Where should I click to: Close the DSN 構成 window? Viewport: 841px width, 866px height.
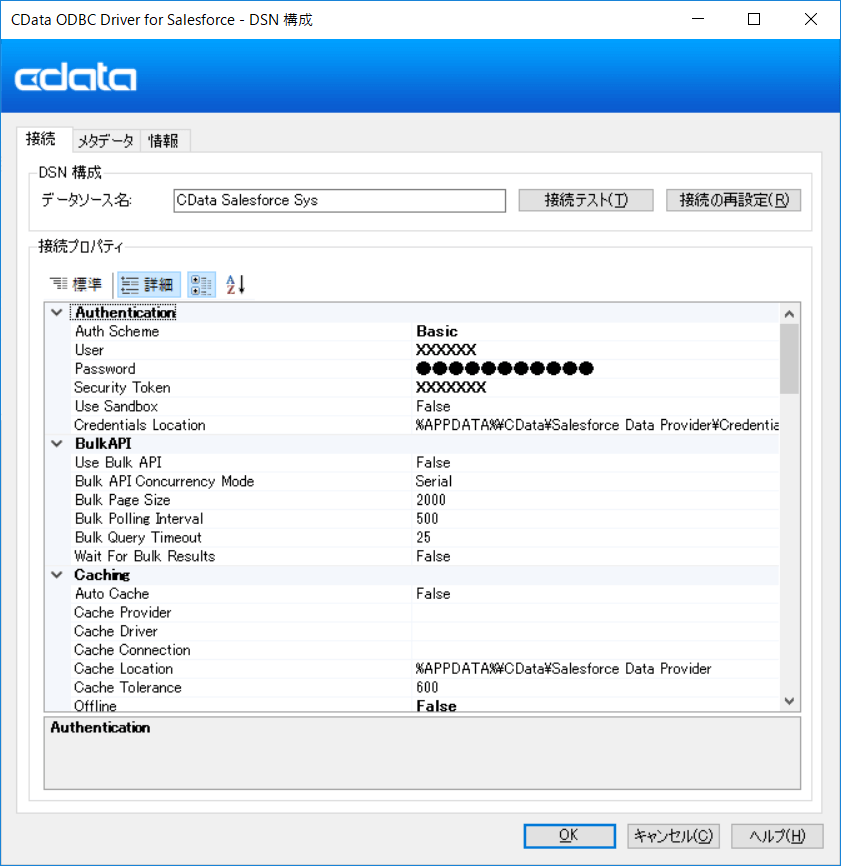(x=811, y=19)
